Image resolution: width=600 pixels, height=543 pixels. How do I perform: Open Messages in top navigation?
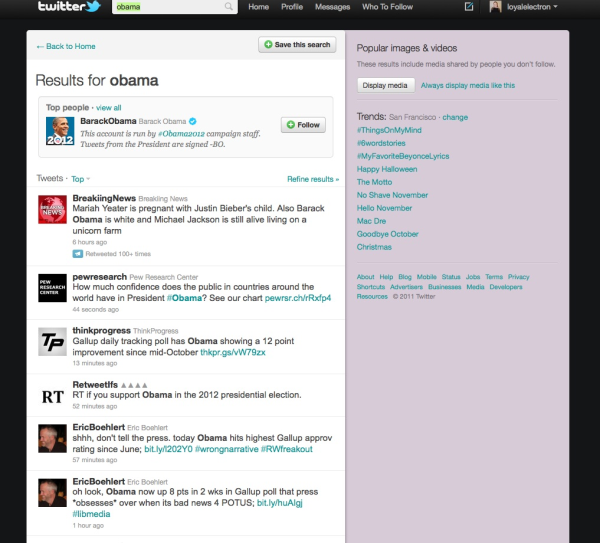click(x=332, y=7)
